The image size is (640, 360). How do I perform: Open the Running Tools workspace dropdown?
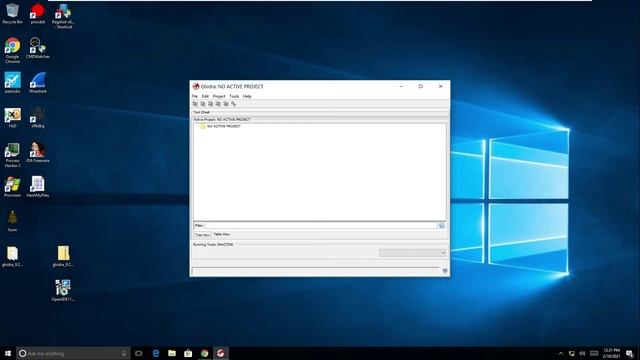(412, 253)
